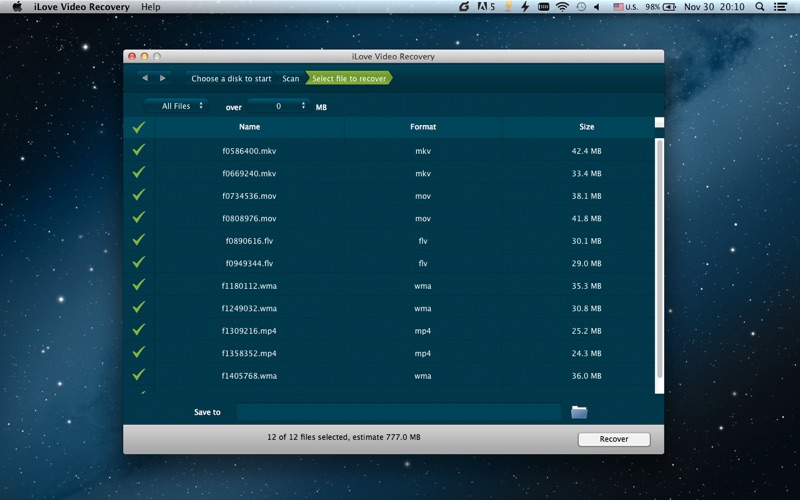Viewport: 800px width, 500px height.
Task: Open the Help menu
Action: pyautogui.click(x=151, y=7)
